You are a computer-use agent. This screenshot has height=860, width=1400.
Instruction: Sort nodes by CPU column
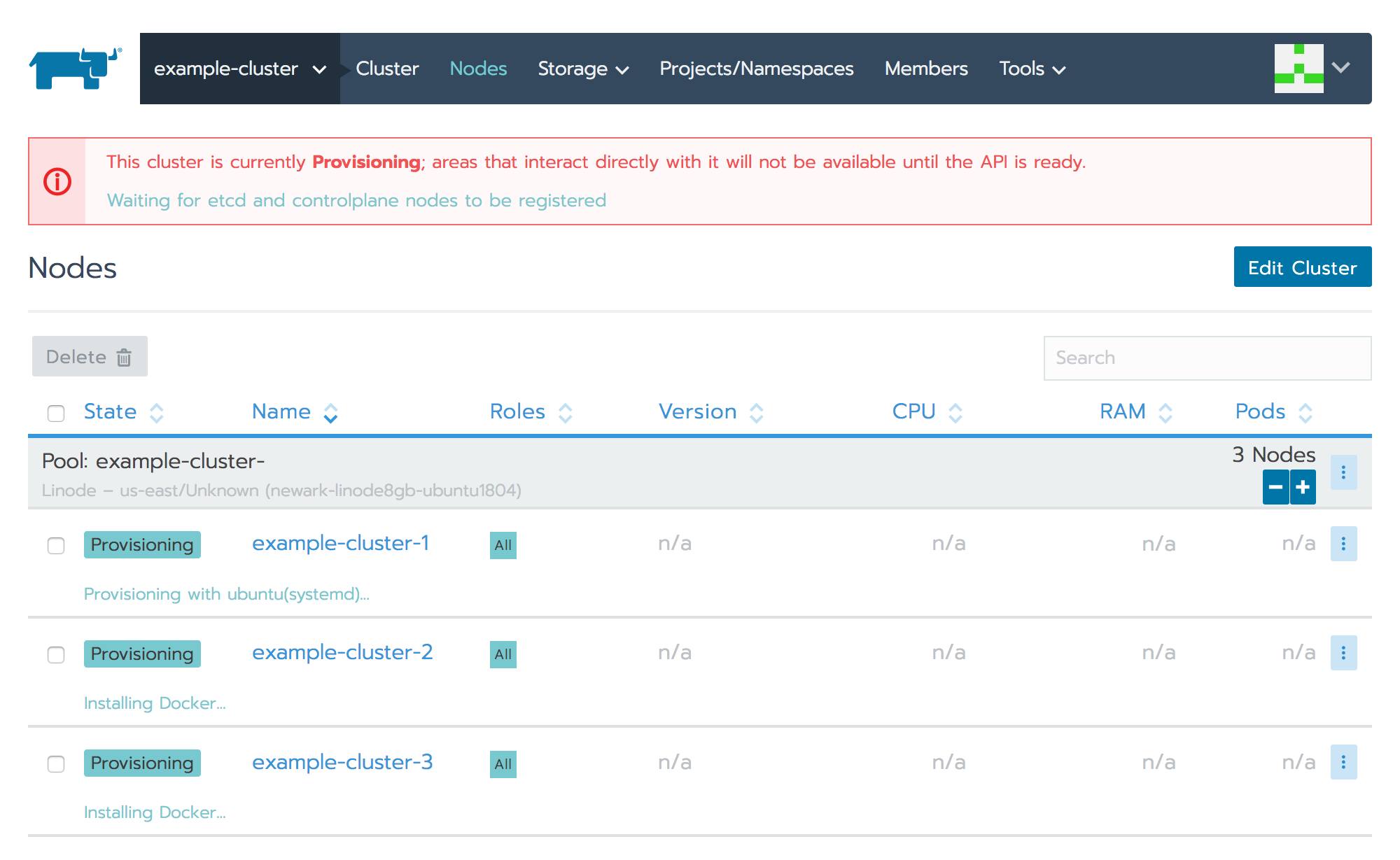pyautogui.click(x=913, y=411)
